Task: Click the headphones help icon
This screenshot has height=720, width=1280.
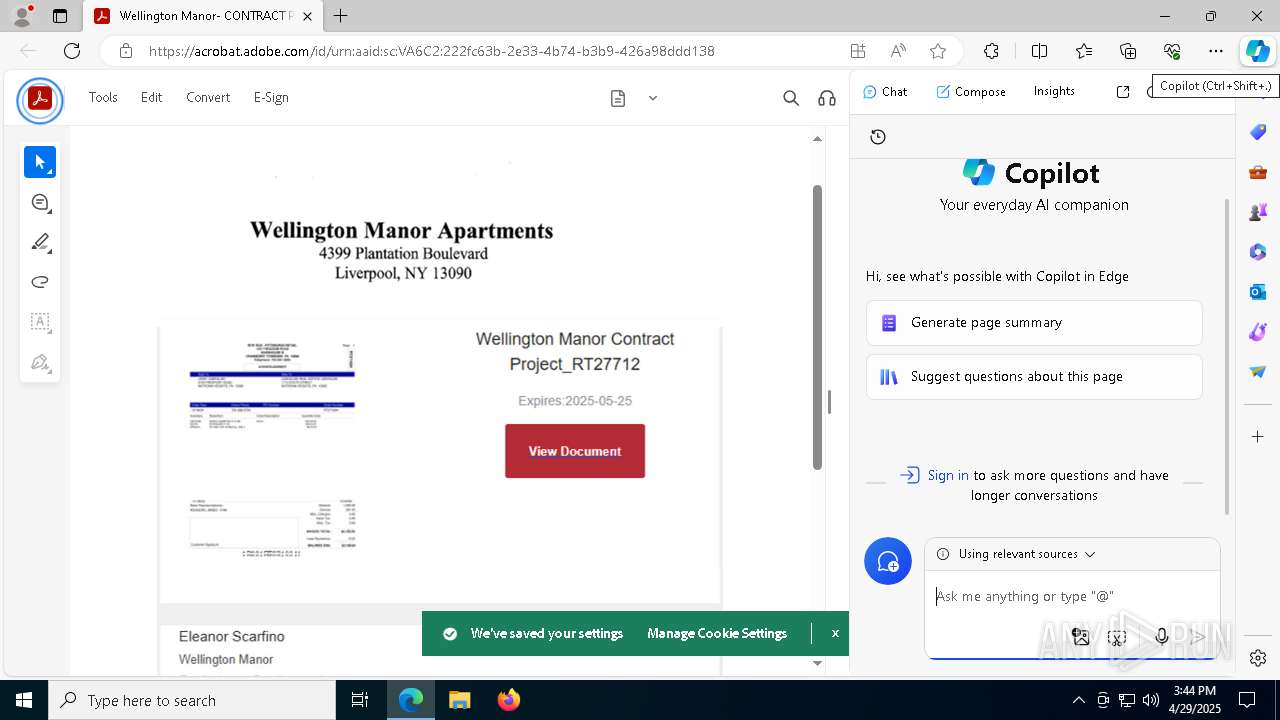Action: click(827, 98)
